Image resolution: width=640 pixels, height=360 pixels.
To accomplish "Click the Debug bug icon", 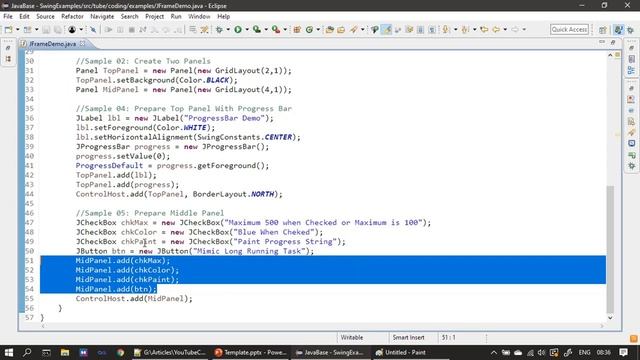I will coord(219,29).
